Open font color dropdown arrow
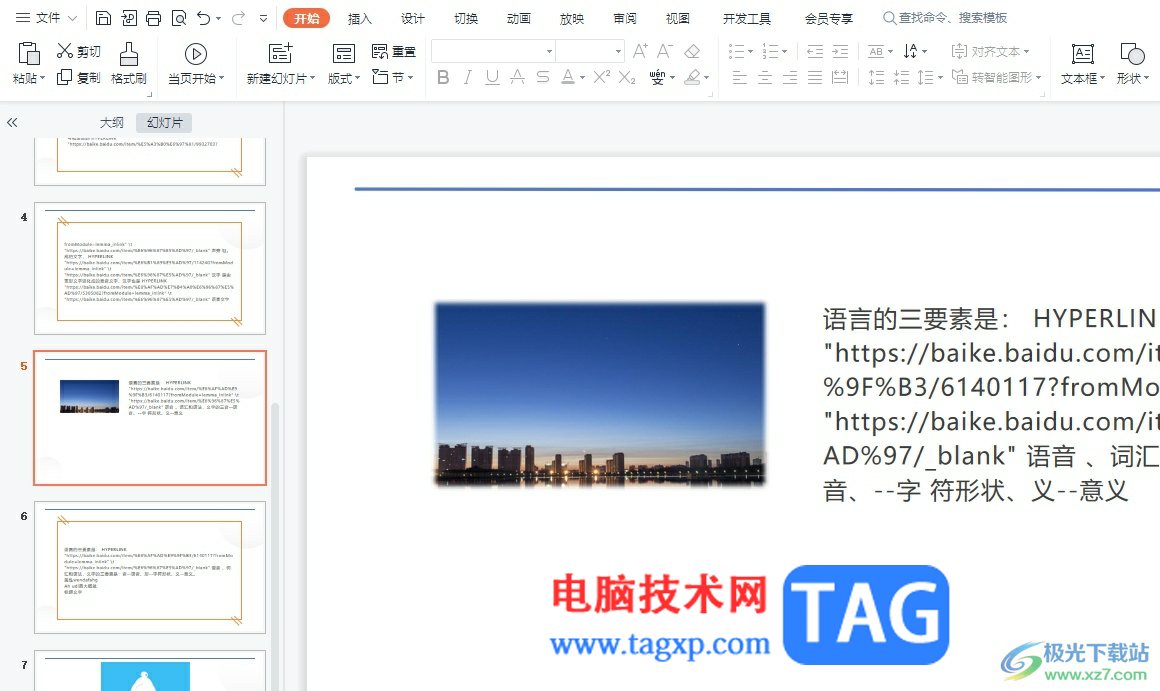The image size is (1160, 691). 582,78
